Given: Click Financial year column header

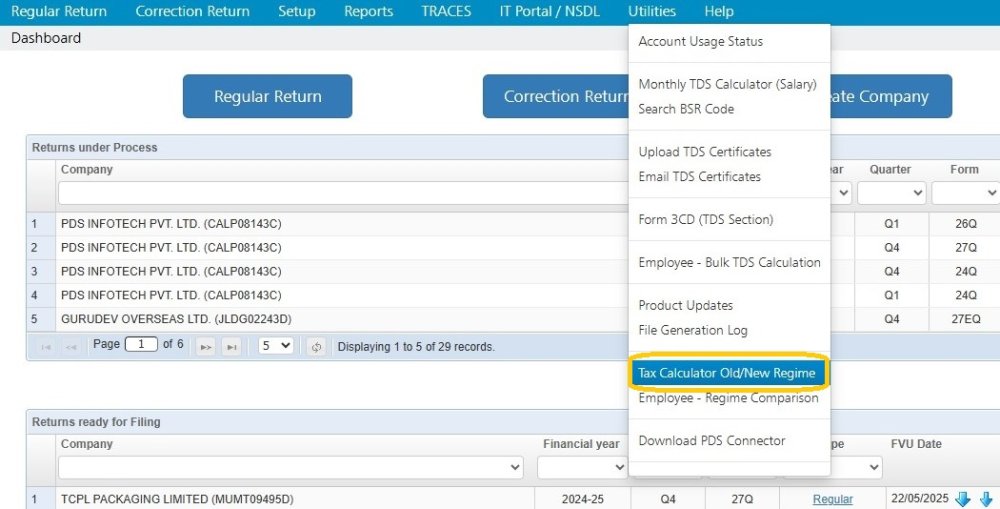Looking at the screenshot, I should click(x=581, y=444).
